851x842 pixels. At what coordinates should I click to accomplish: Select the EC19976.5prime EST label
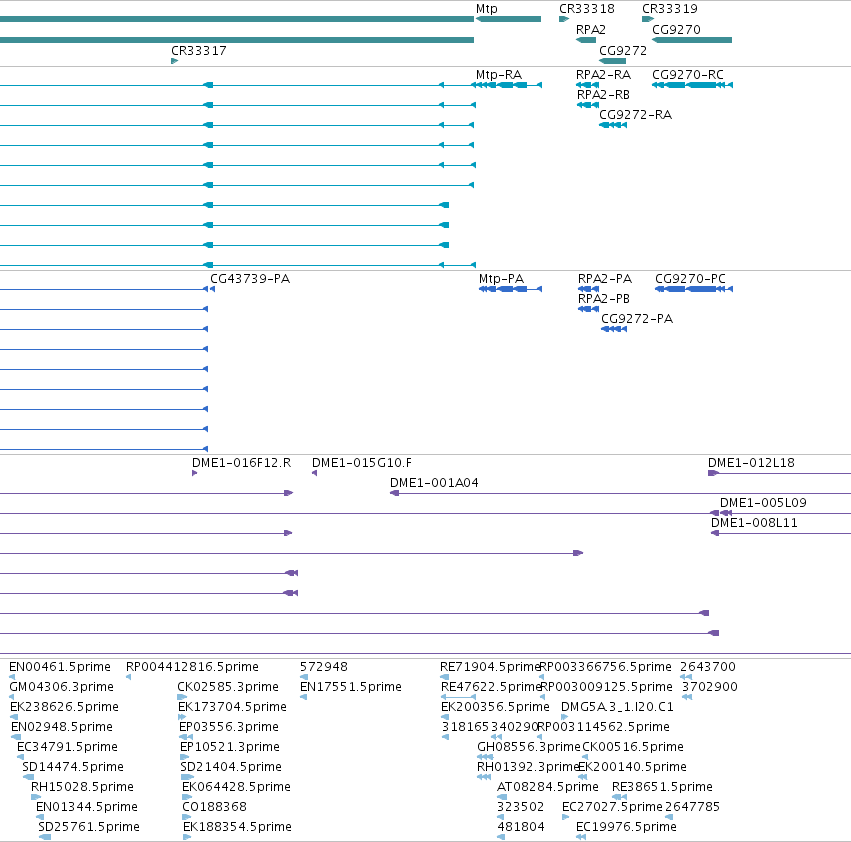[x=626, y=827]
